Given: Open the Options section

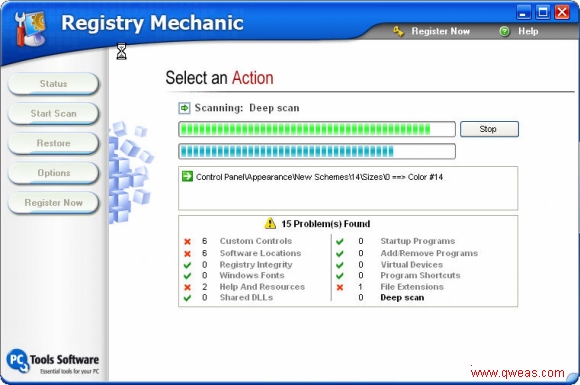Looking at the screenshot, I should [x=53, y=173].
